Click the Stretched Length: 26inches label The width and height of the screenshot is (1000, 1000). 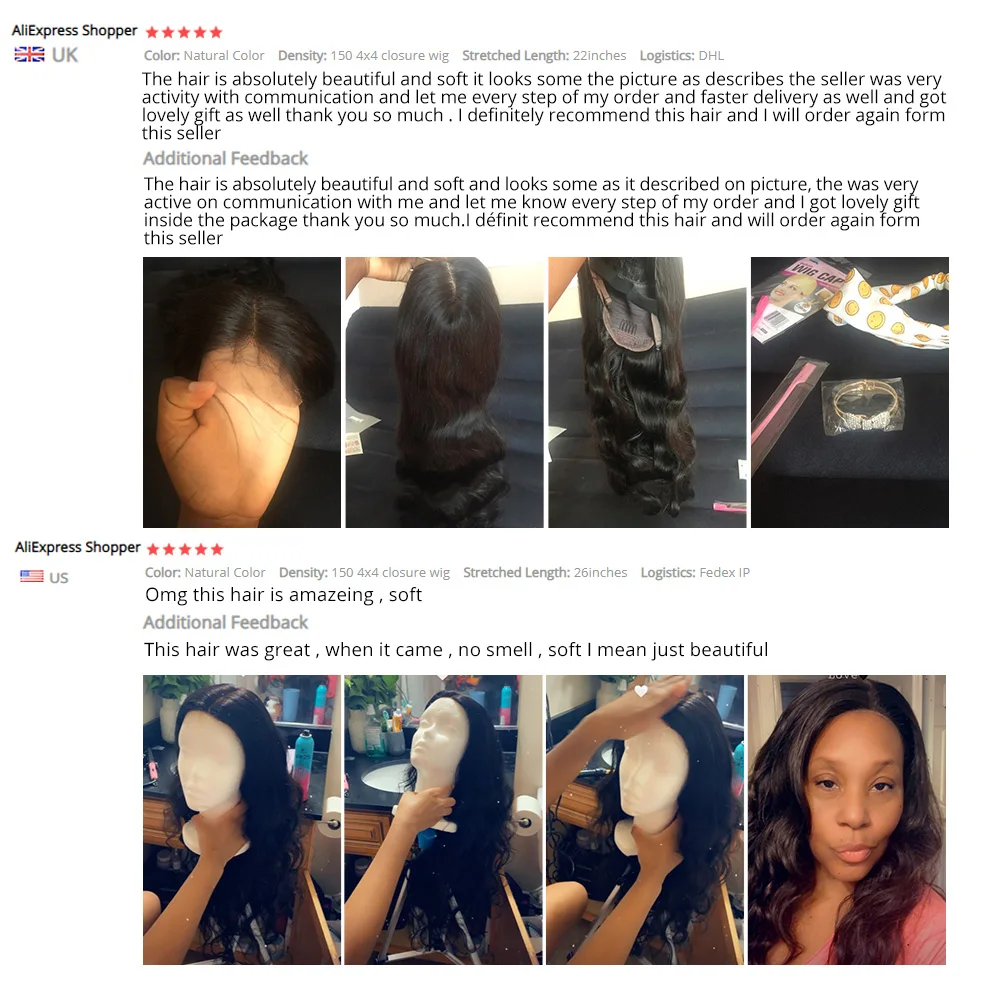tap(545, 573)
